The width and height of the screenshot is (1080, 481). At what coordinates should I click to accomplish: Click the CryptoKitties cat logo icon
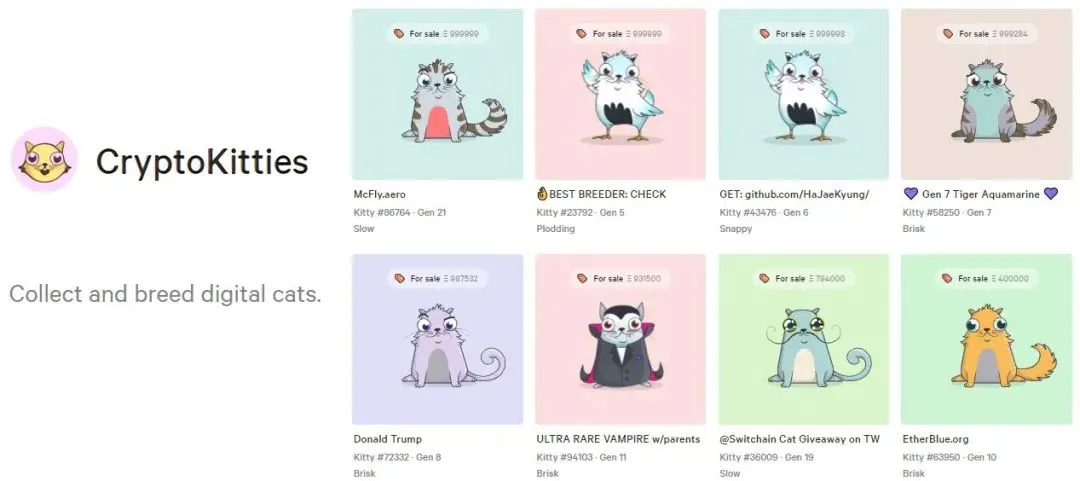click(x=44, y=160)
